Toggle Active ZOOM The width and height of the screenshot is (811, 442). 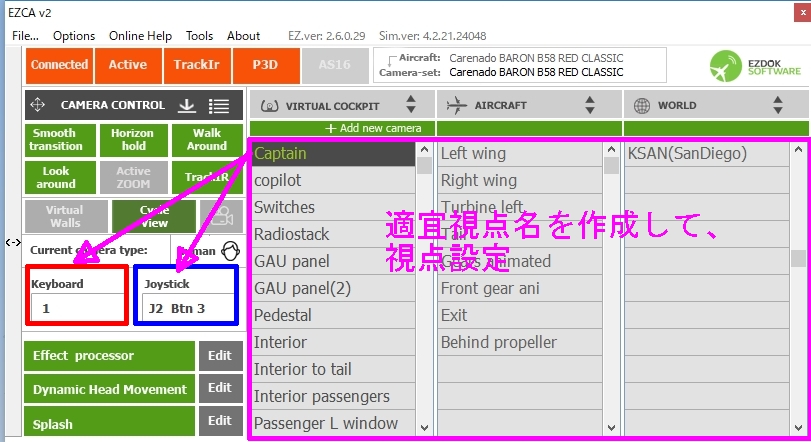133,178
